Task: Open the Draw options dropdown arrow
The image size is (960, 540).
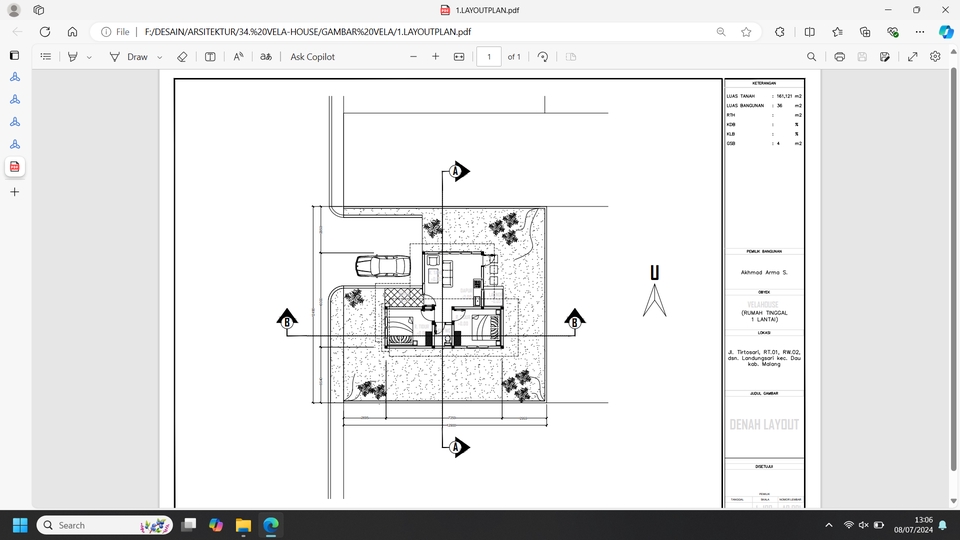Action: click(x=160, y=57)
